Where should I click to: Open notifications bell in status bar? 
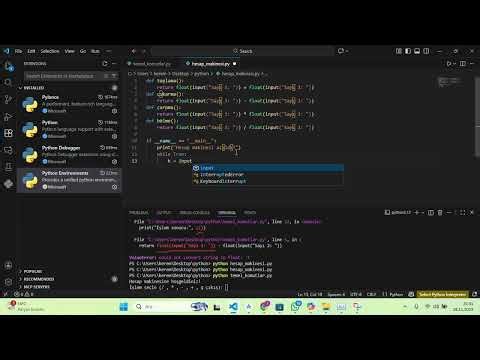tap(475, 294)
